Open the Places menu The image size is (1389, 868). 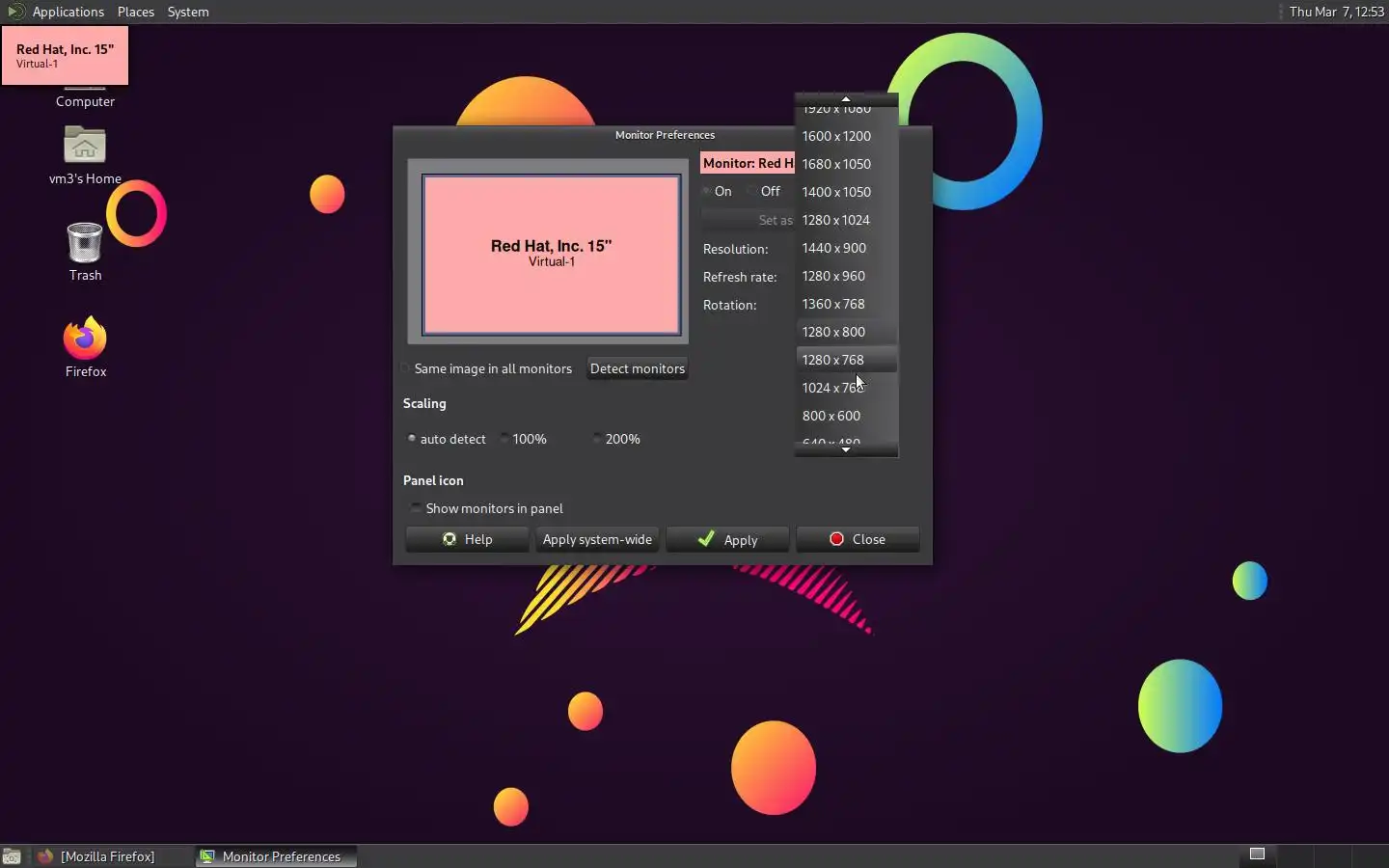tap(136, 12)
